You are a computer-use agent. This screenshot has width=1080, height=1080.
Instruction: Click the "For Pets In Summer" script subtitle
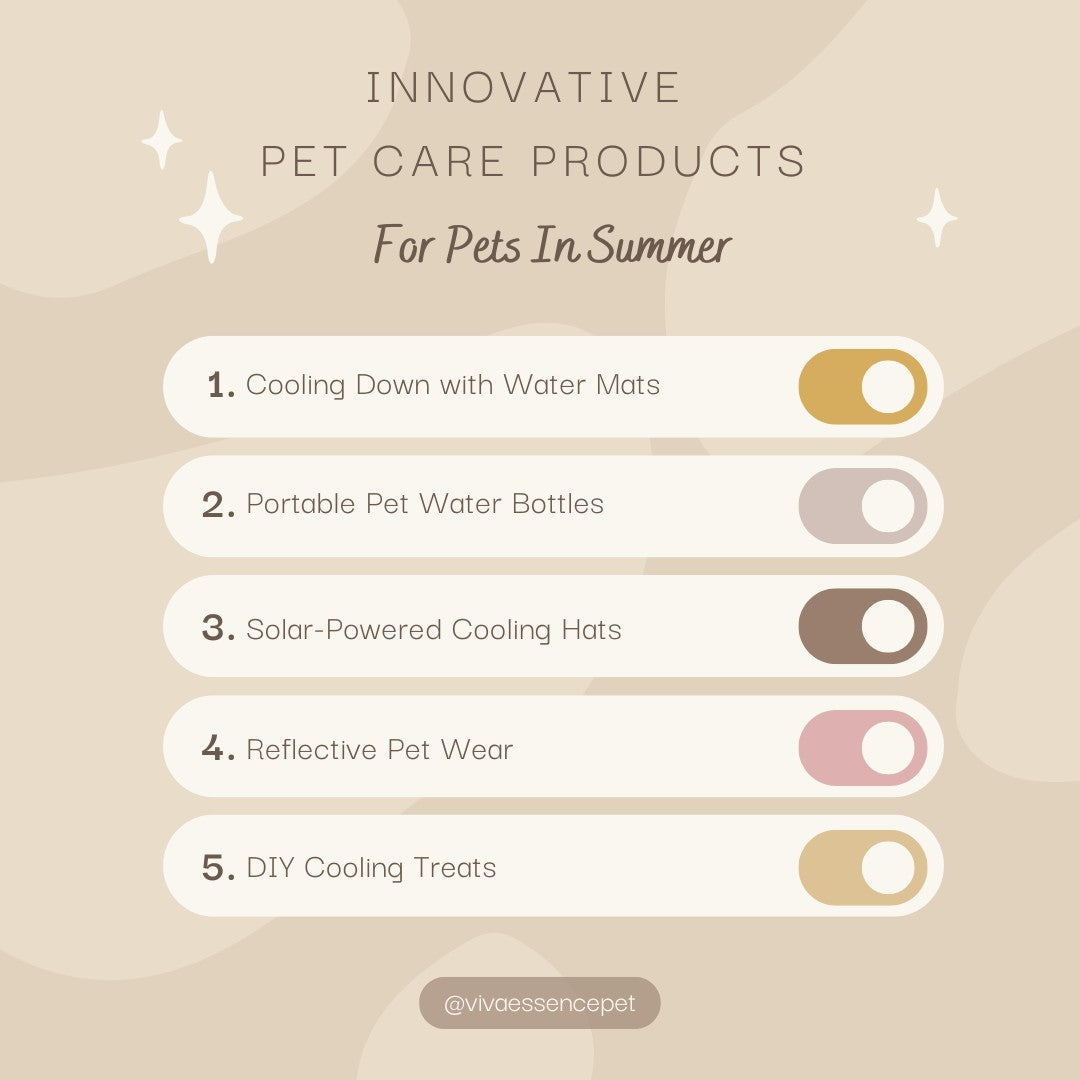pos(552,245)
